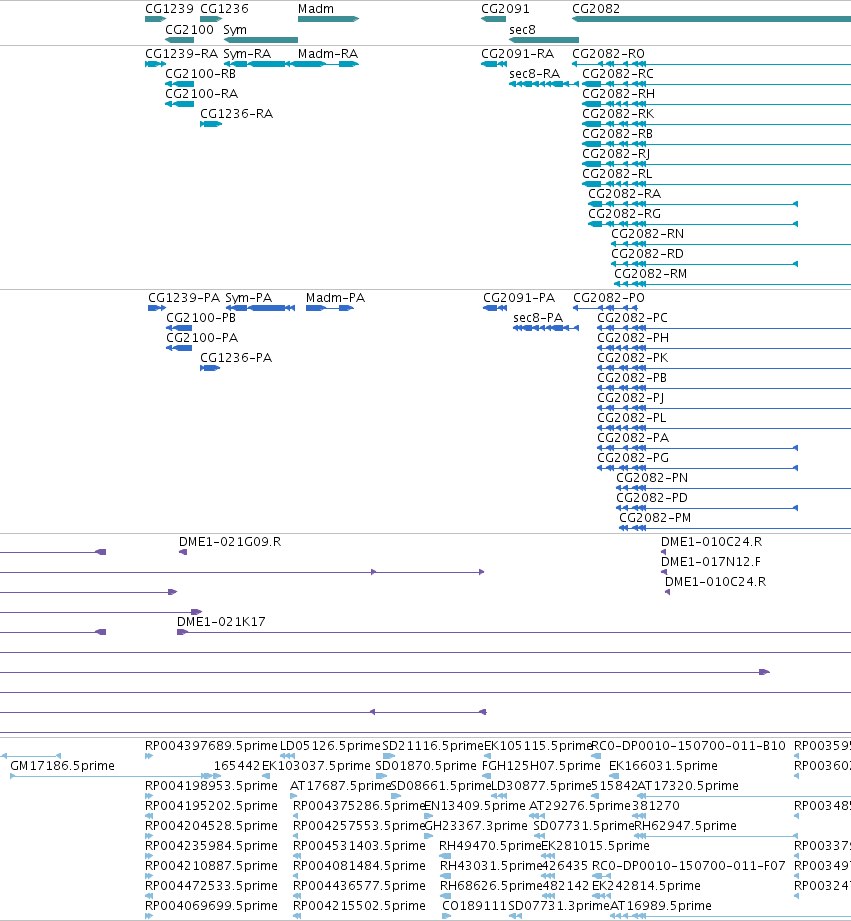The width and height of the screenshot is (851, 921).
Task: Select the Sym gene label
Action: click(235, 30)
